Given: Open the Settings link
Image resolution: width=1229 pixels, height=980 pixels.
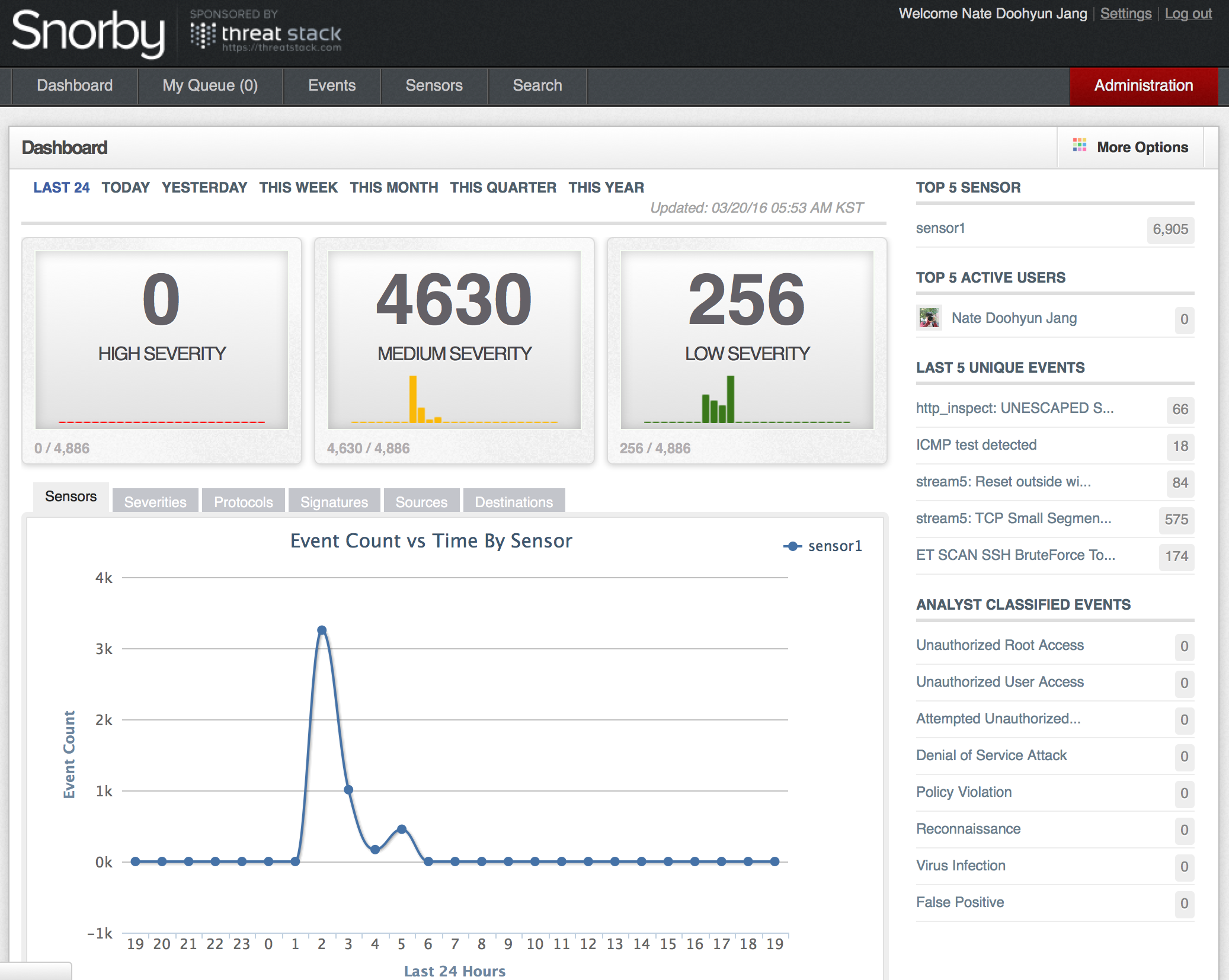Looking at the screenshot, I should pos(1125,14).
